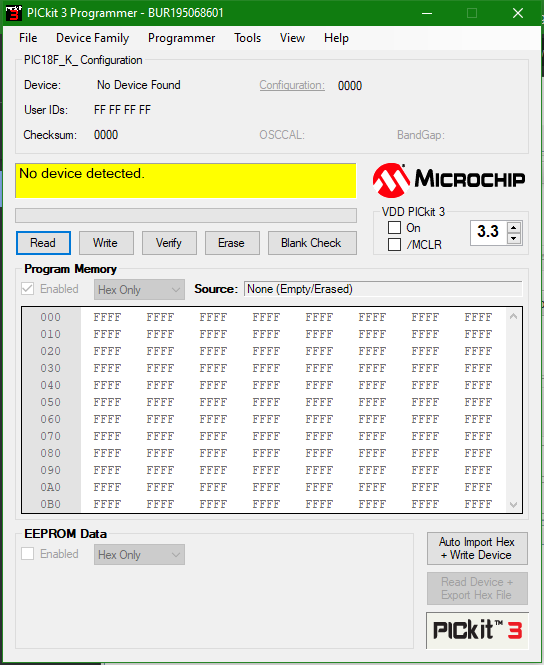The height and width of the screenshot is (665, 544).
Task: Open the Tools menu
Action: [248, 38]
